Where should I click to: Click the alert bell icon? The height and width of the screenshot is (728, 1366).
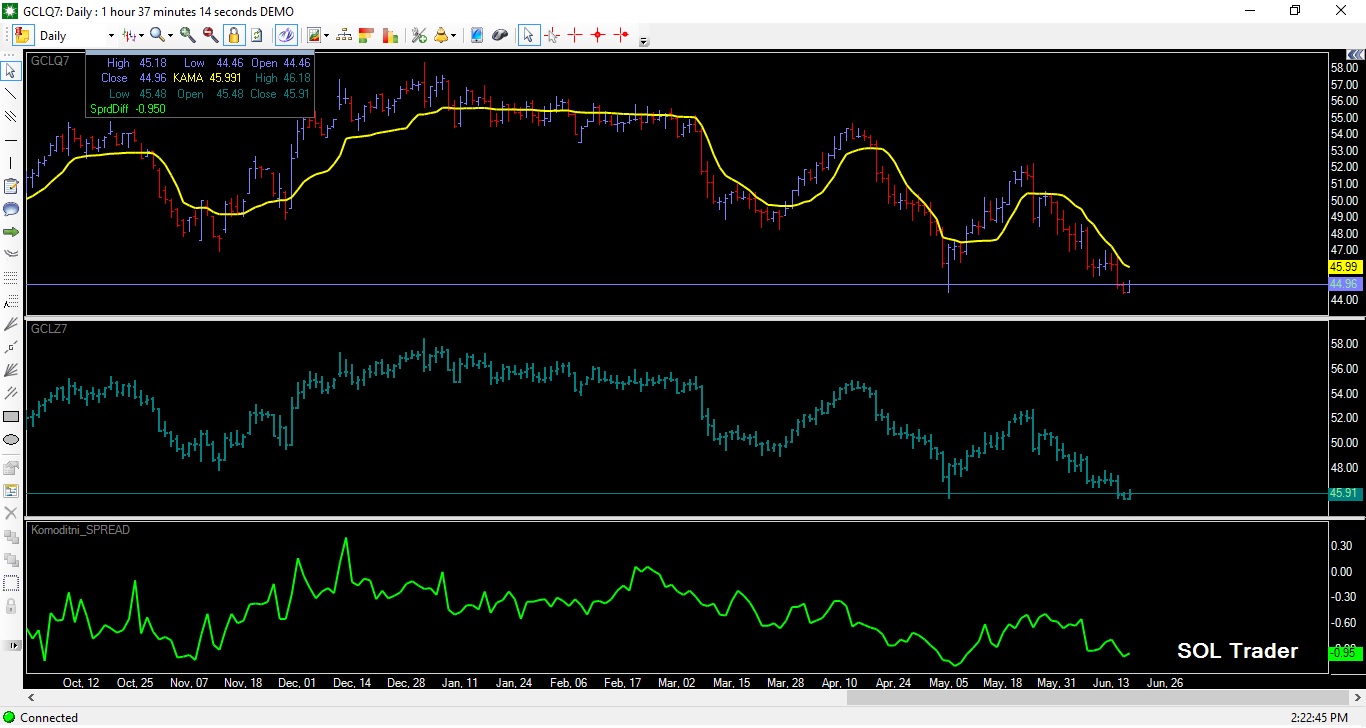[441, 35]
